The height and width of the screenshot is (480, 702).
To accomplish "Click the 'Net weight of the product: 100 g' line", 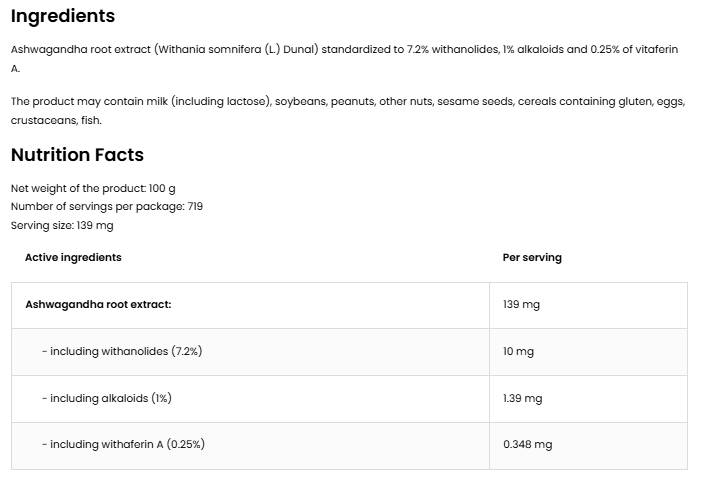I will point(93,188).
